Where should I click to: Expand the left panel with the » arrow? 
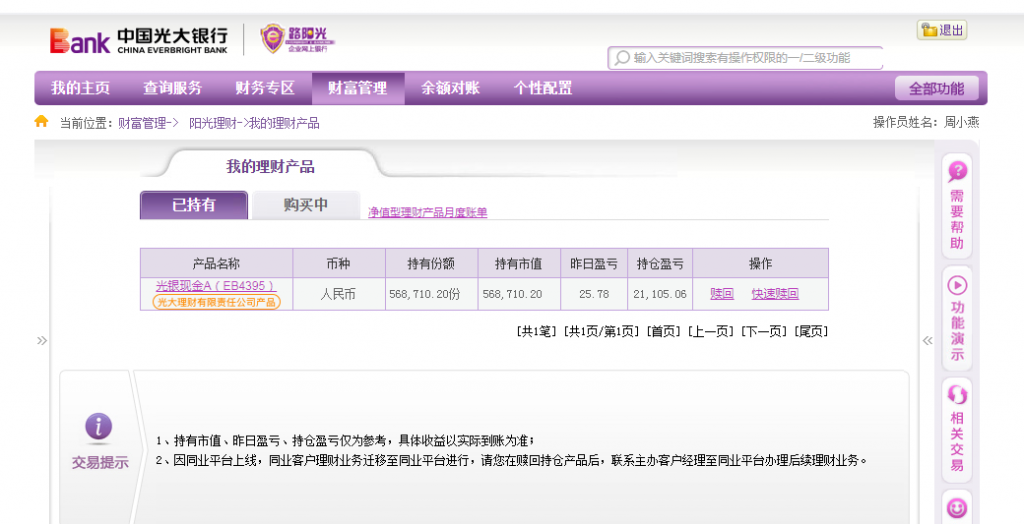42,341
